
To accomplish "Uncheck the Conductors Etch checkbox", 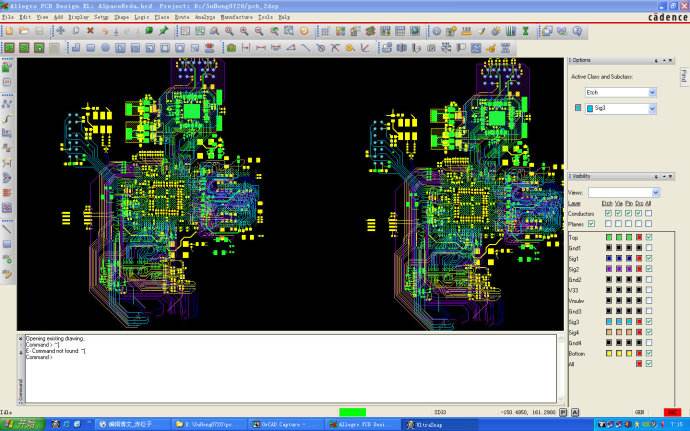I will tap(608, 213).
